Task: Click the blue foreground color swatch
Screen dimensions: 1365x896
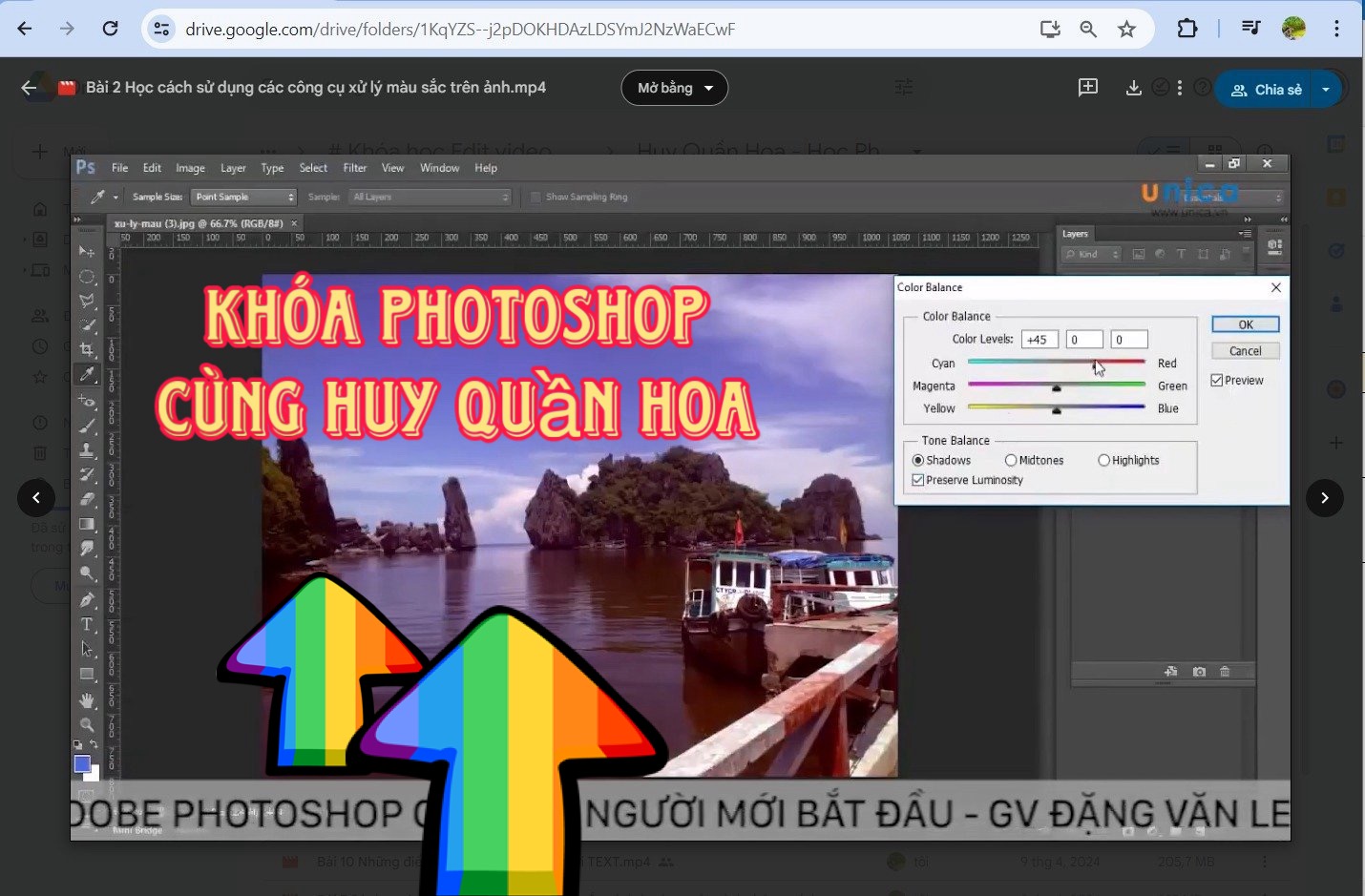Action: tap(82, 763)
